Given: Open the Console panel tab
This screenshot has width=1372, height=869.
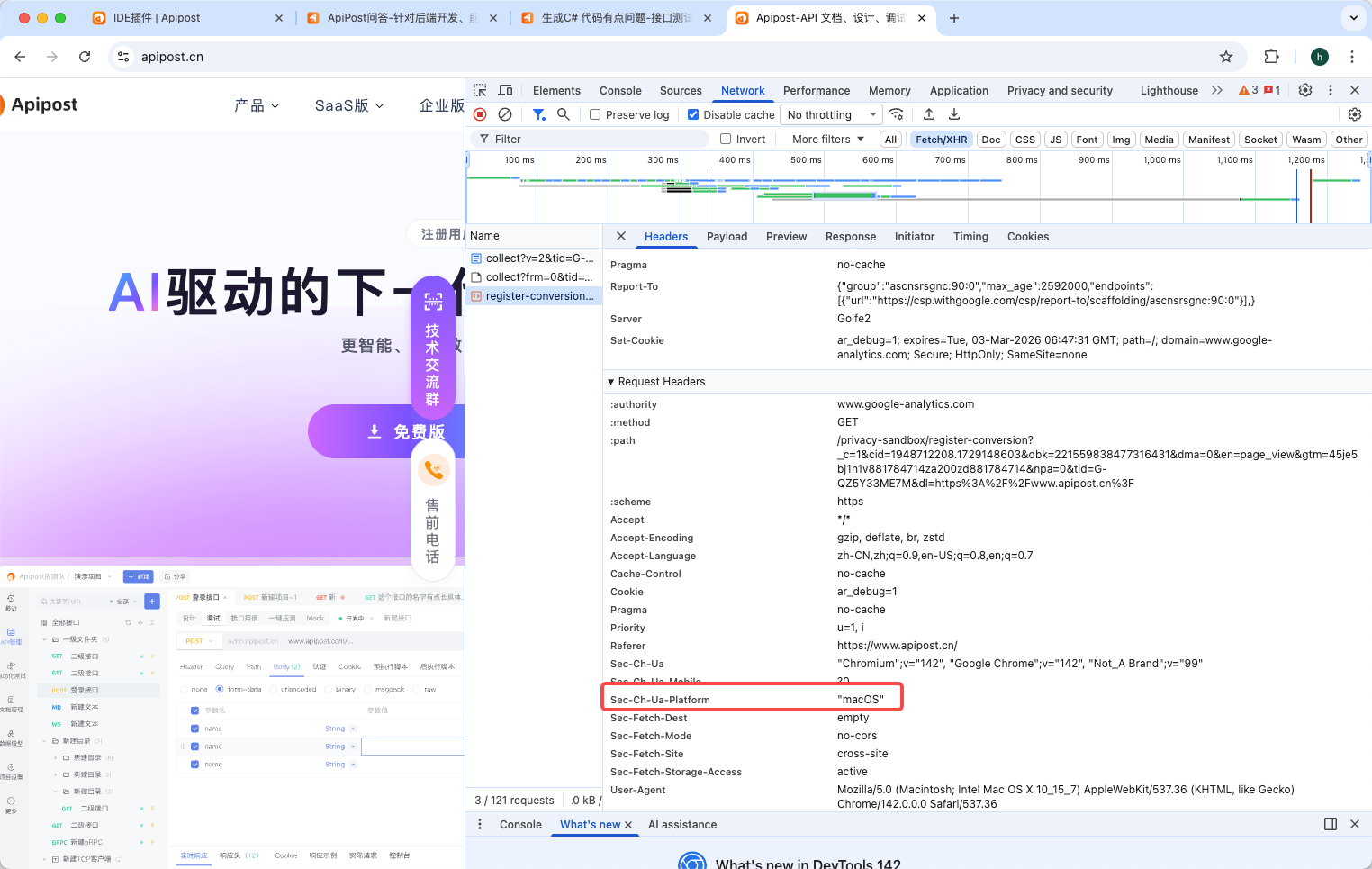Looking at the screenshot, I should point(620,91).
